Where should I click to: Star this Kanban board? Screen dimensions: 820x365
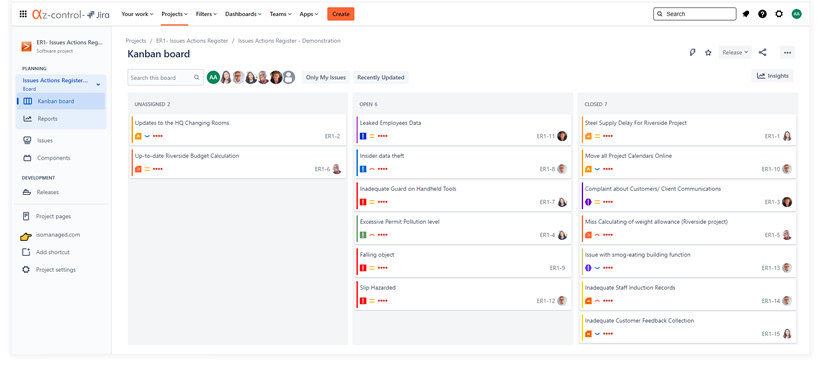click(708, 52)
